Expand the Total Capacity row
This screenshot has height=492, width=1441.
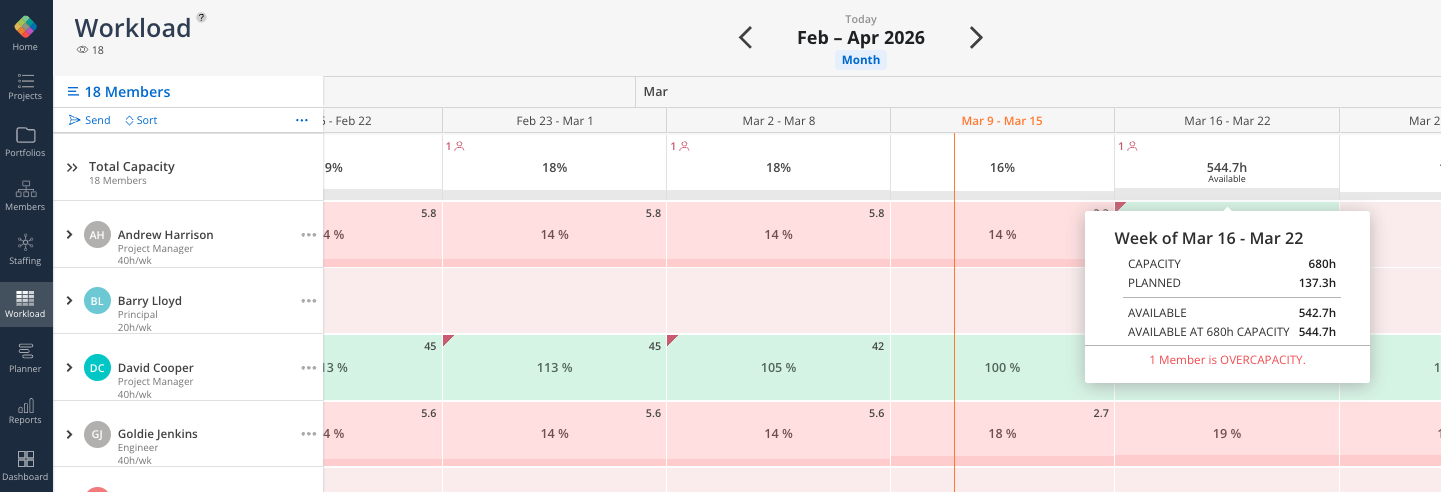[x=72, y=168]
